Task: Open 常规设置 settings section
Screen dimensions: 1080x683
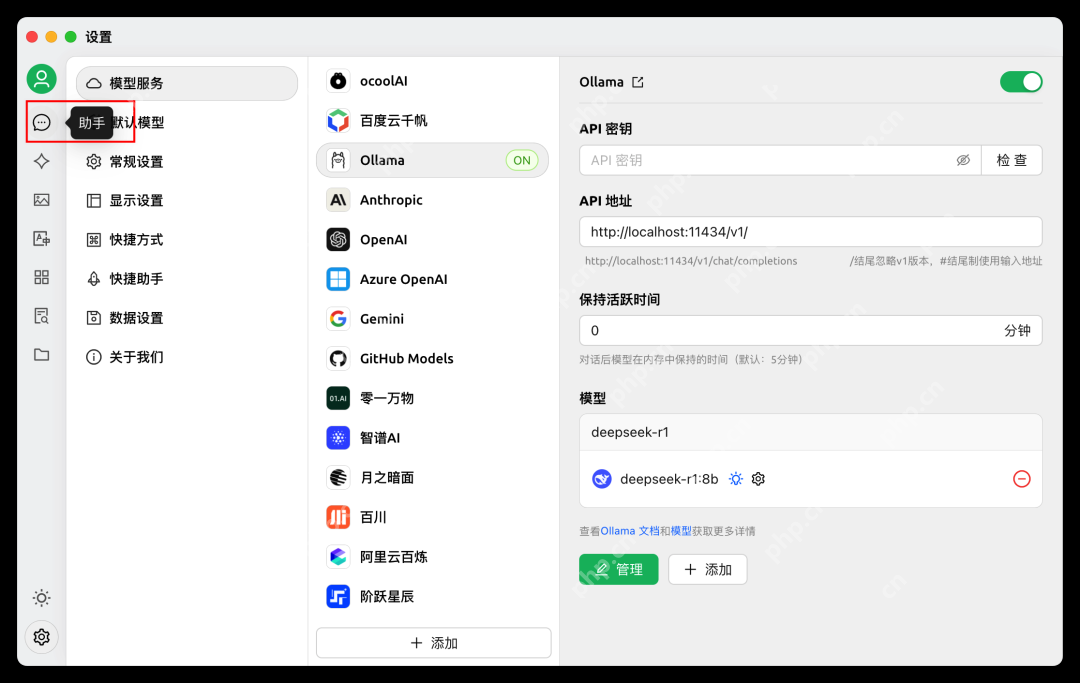Action: 187,162
